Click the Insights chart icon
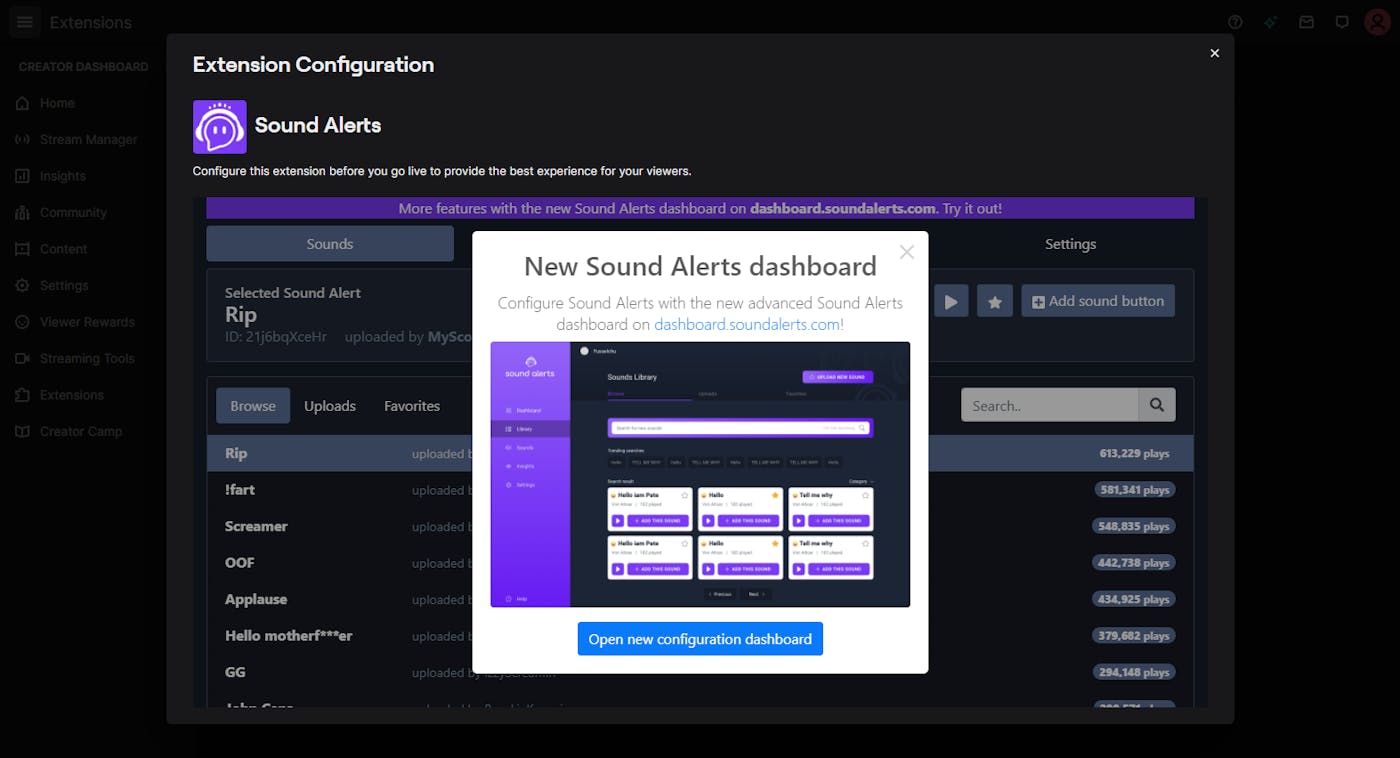Screen dimensions: 1400x758 pyautogui.click(x=22, y=176)
